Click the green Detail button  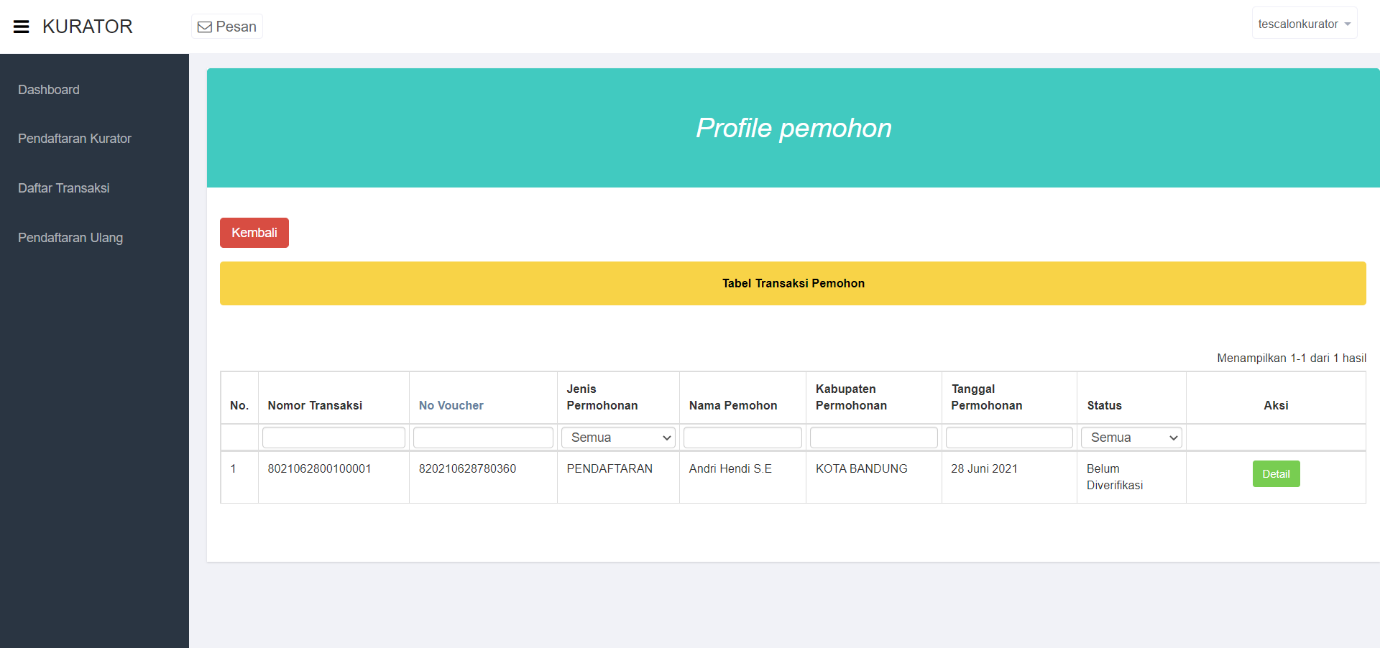pyautogui.click(x=1275, y=474)
